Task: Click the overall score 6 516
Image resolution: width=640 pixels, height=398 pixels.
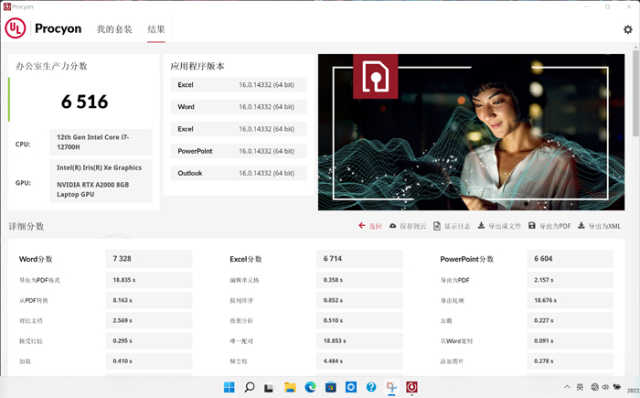Action: pyautogui.click(x=84, y=102)
